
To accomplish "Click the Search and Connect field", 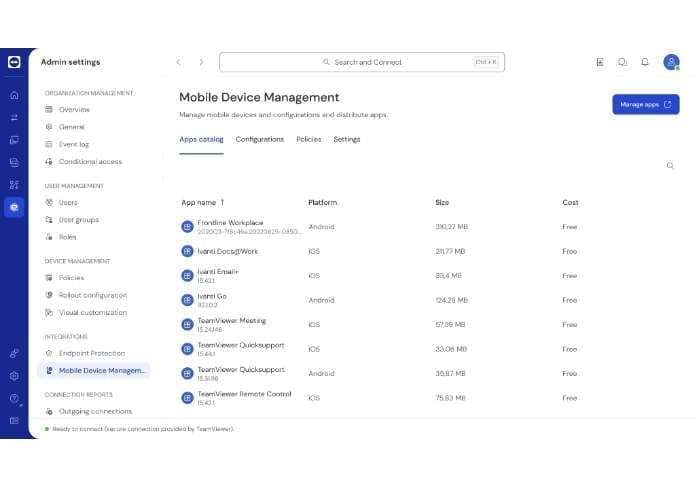I will [x=362, y=62].
